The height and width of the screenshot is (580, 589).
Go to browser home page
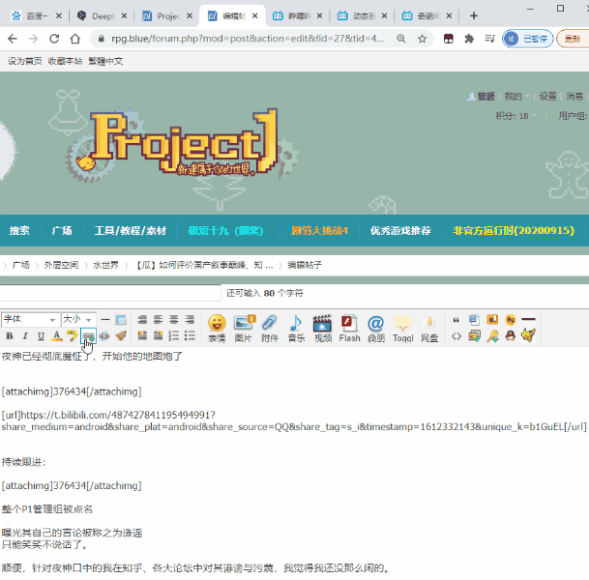(x=75, y=39)
